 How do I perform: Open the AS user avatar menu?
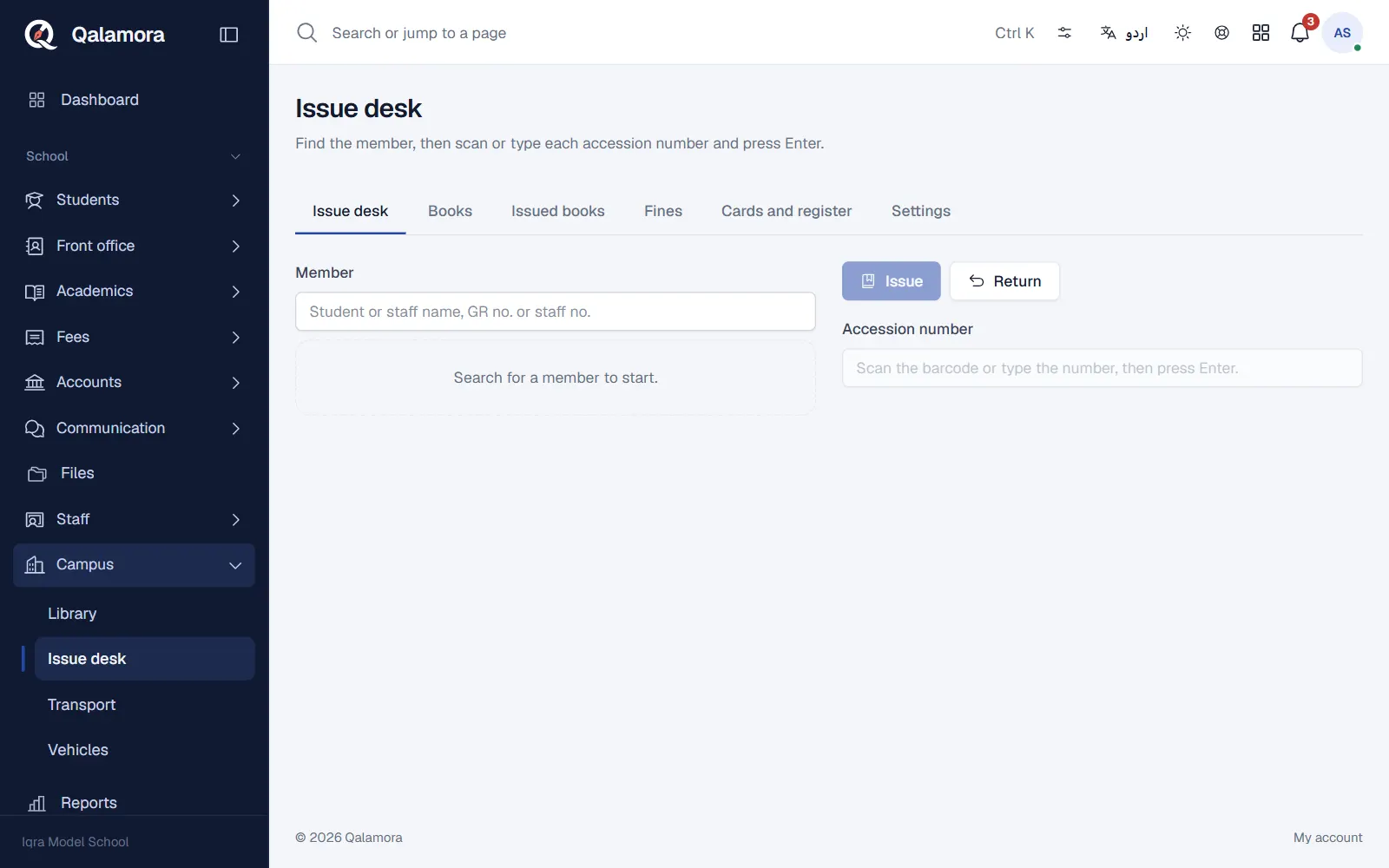coord(1342,33)
